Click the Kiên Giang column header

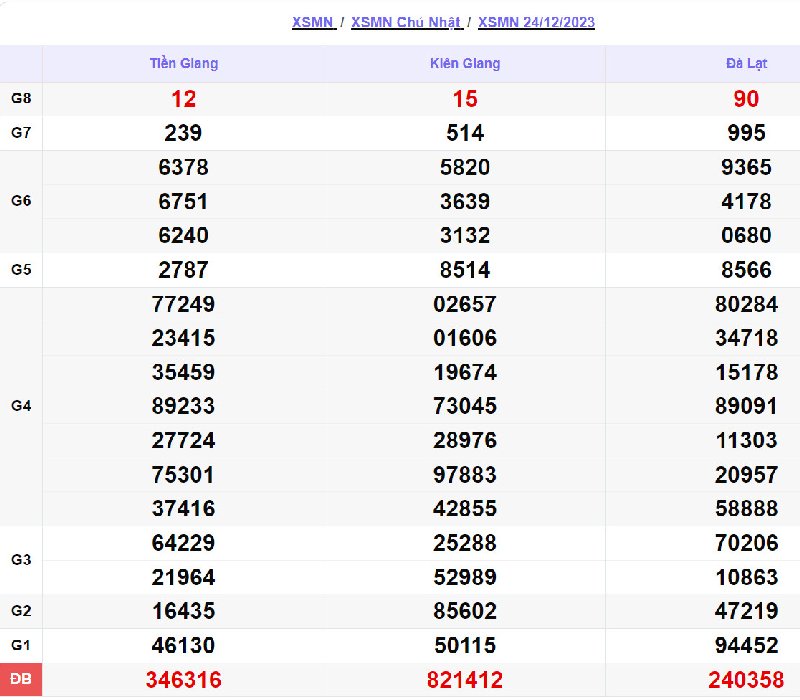point(465,63)
